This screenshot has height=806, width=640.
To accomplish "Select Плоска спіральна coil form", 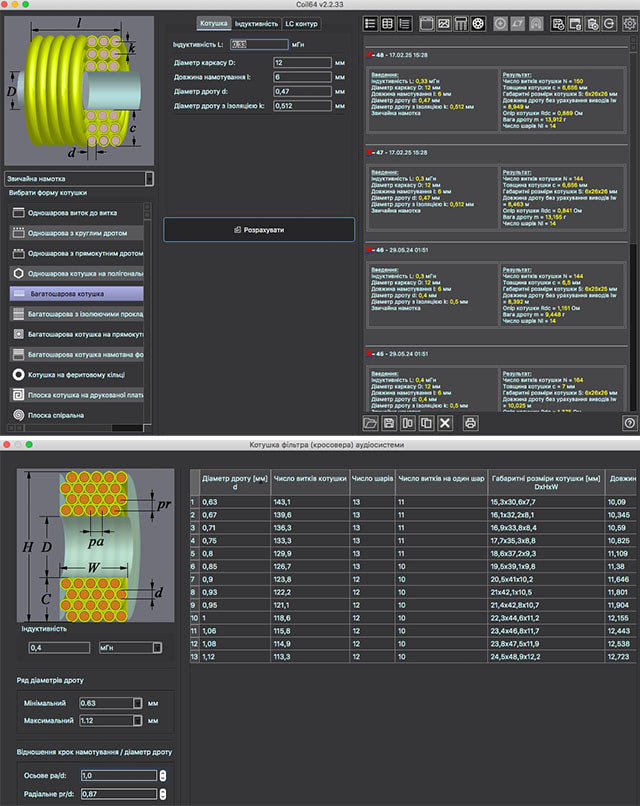I will [x=77, y=415].
